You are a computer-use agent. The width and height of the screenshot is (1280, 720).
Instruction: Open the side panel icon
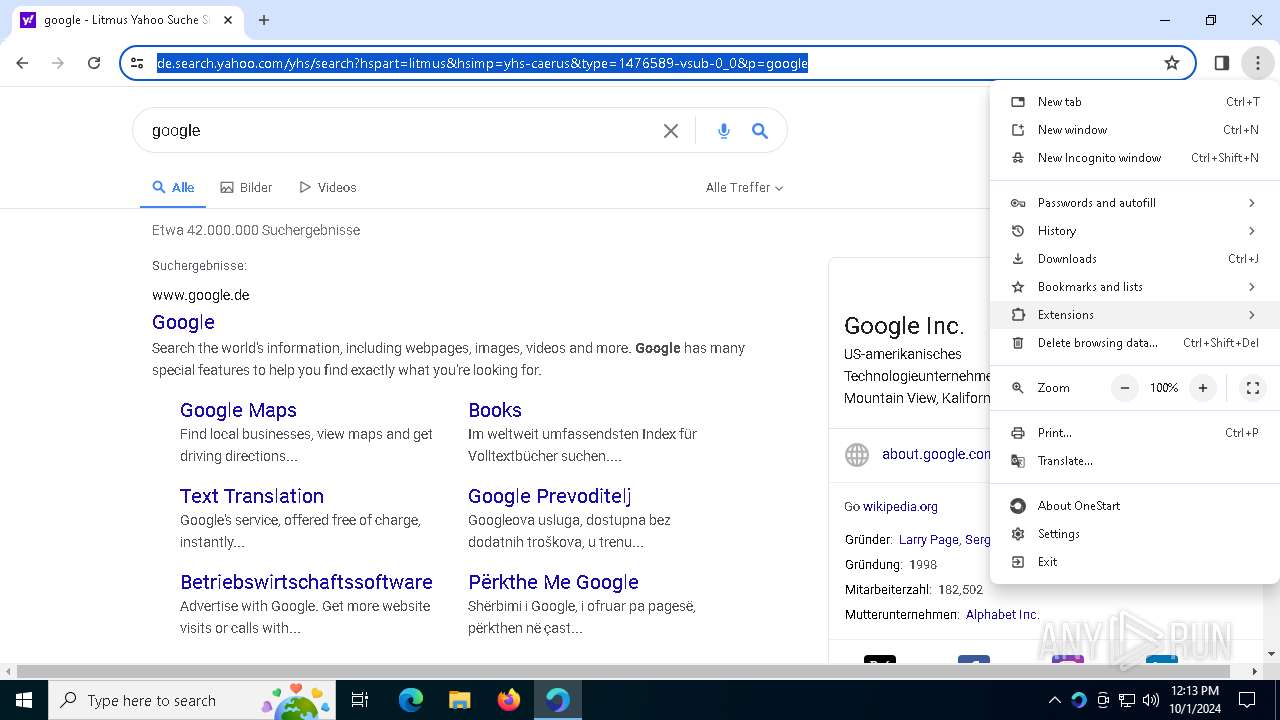[1221, 63]
